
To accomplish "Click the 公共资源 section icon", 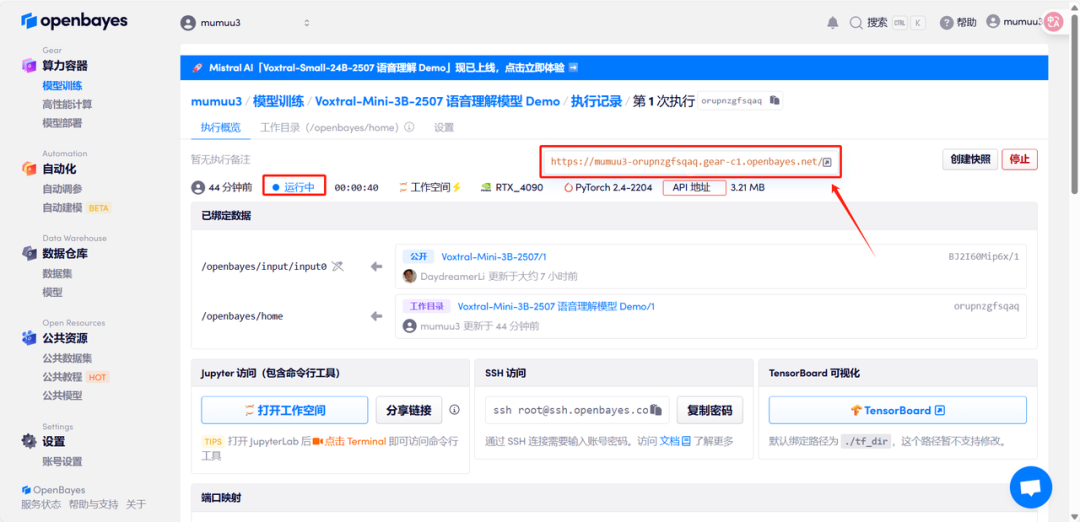I will (x=28, y=338).
